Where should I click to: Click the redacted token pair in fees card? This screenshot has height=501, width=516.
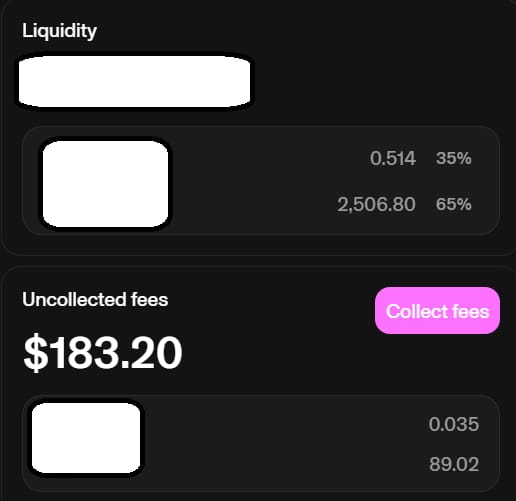(x=86, y=438)
